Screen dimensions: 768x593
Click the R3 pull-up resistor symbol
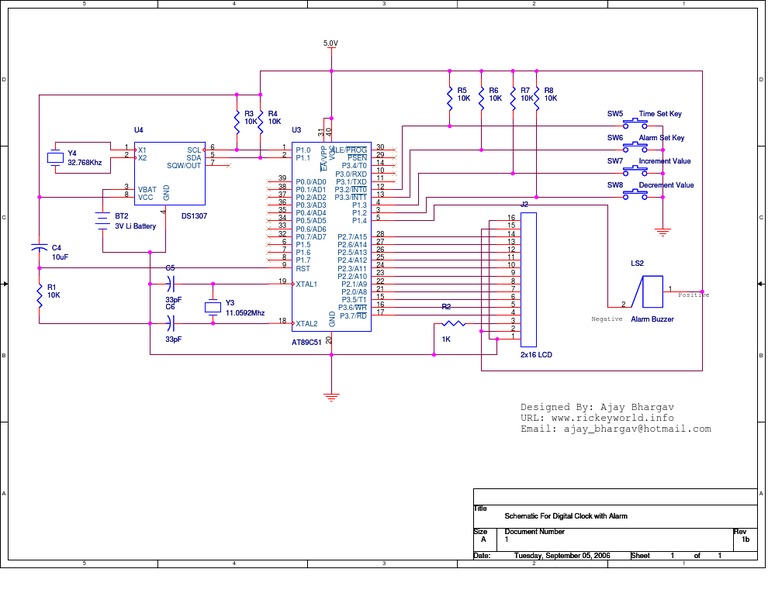237,122
